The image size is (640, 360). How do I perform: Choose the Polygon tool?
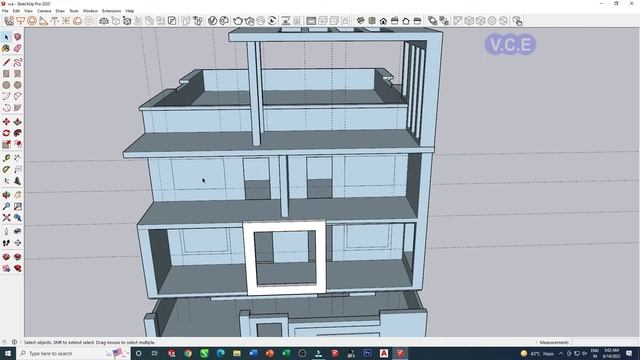click(18, 85)
